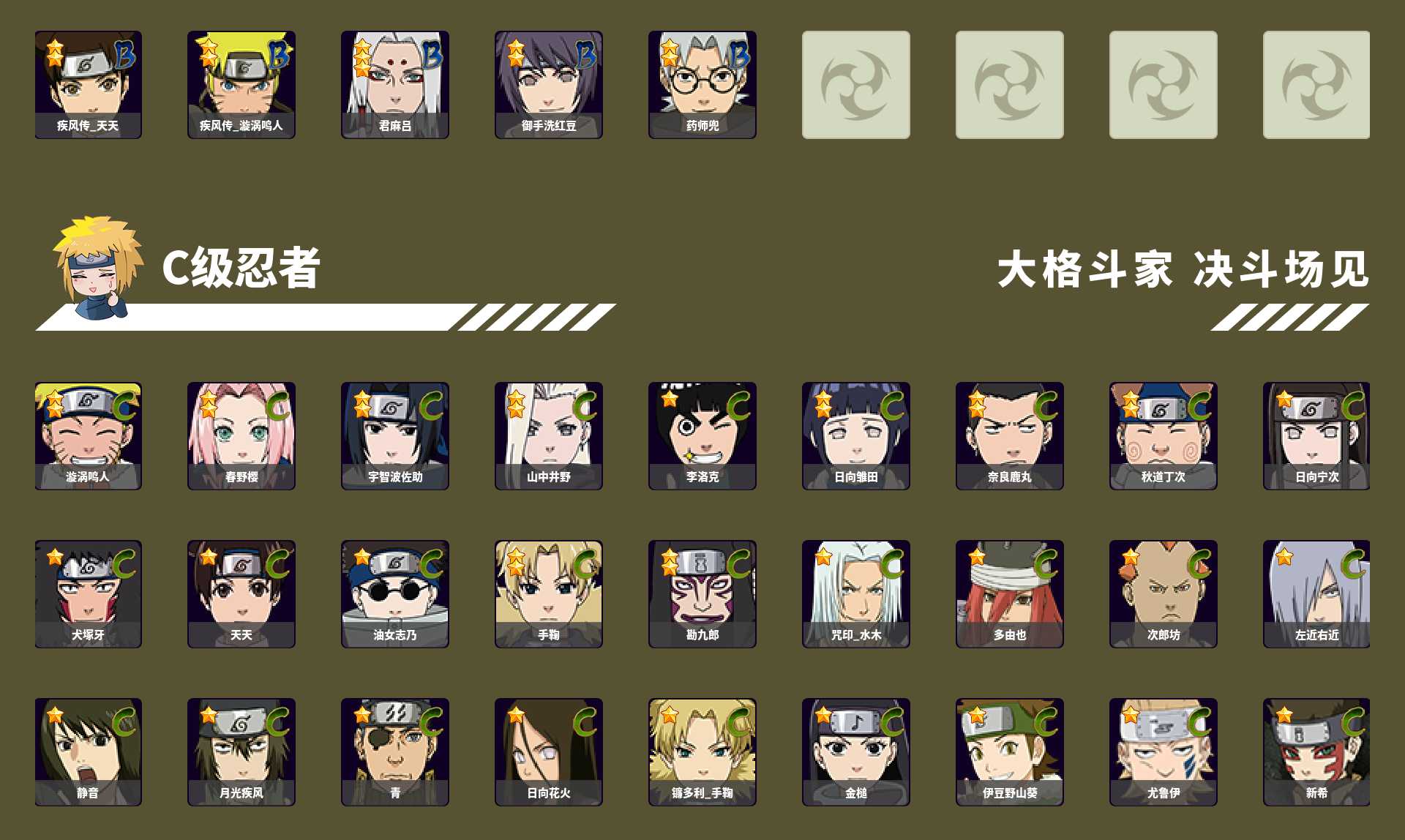Image resolution: width=1405 pixels, height=840 pixels.
Task: Select the 日向花火 ninja portrait
Action: [549, 752]
